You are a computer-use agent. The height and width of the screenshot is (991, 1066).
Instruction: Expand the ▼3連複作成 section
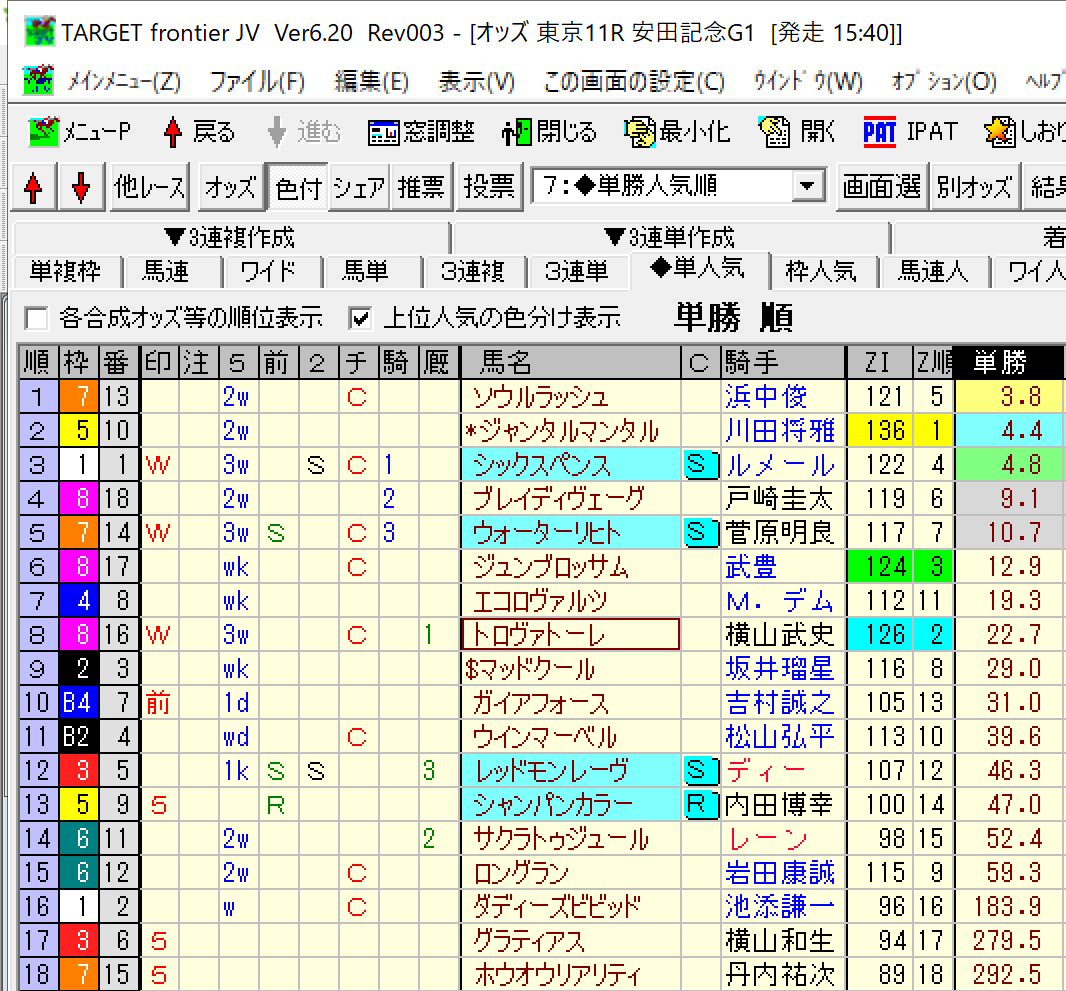(231, 238)
